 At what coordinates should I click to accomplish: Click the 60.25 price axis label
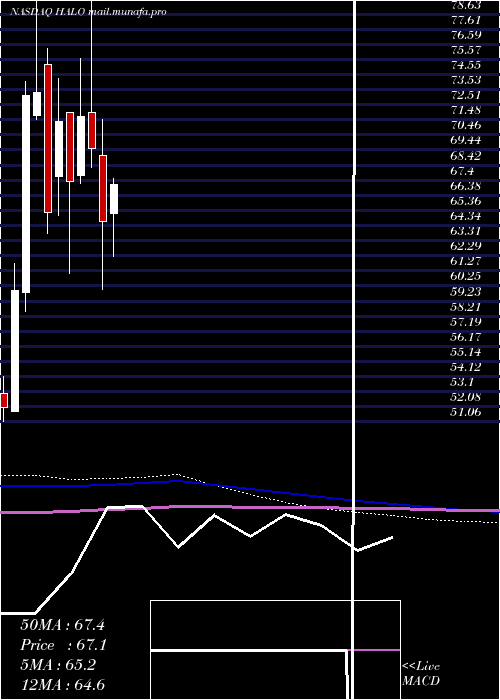click(466, 276)
